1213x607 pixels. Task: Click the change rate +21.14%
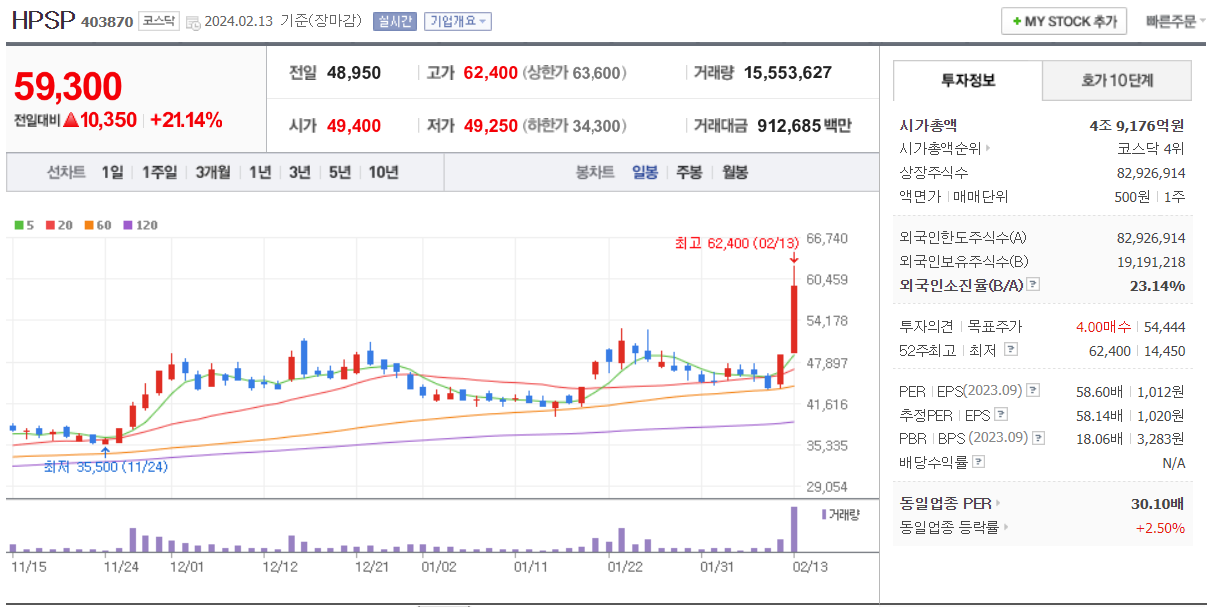pyautogui.click(x=186, y=121)
